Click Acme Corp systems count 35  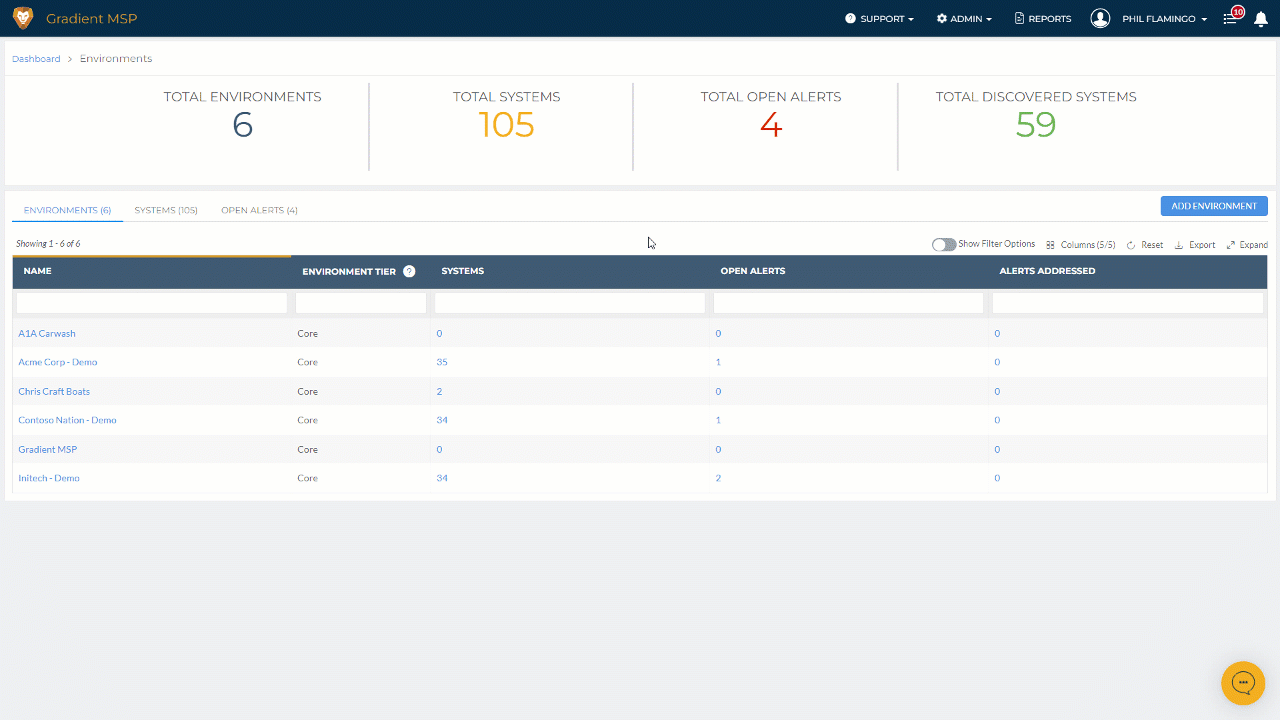[x=442, y=362]
